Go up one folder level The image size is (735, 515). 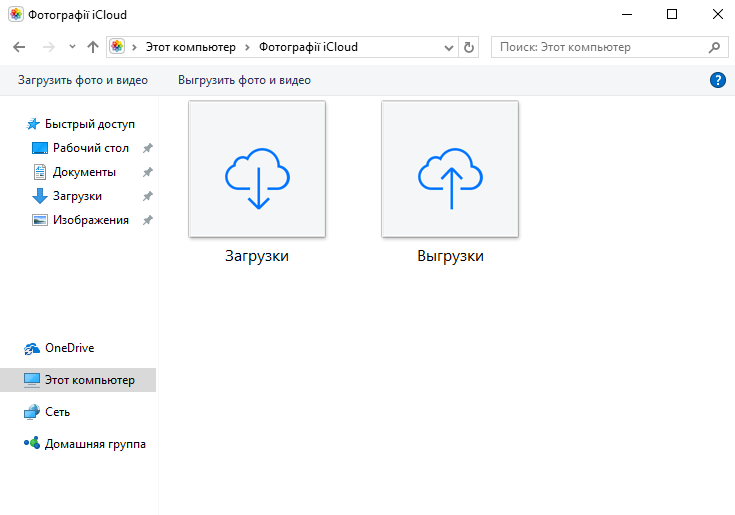pyautogui.click(x=93, y=47)
